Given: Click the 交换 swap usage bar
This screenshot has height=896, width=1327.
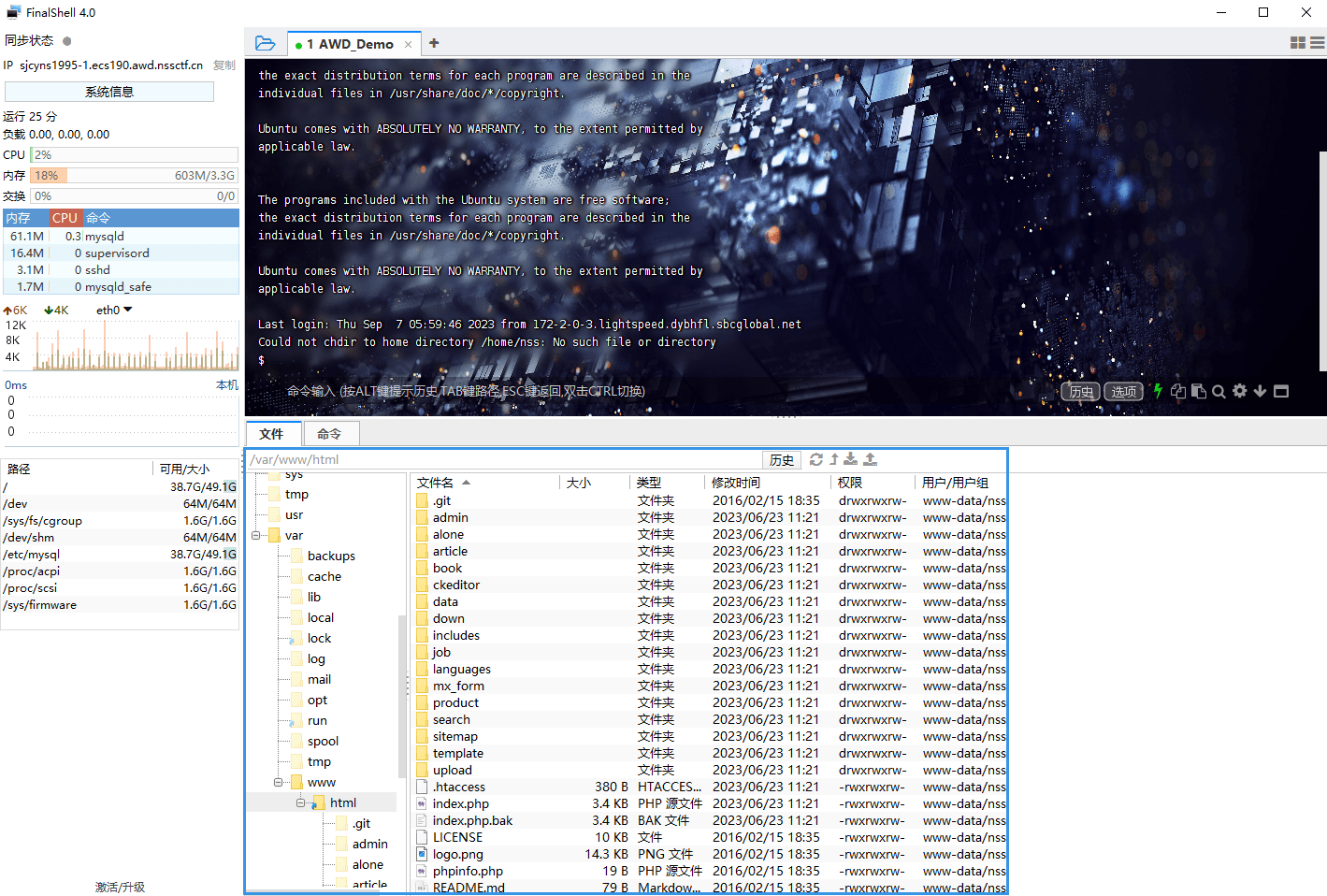Looking at the screenshot, I should (135, 196).
